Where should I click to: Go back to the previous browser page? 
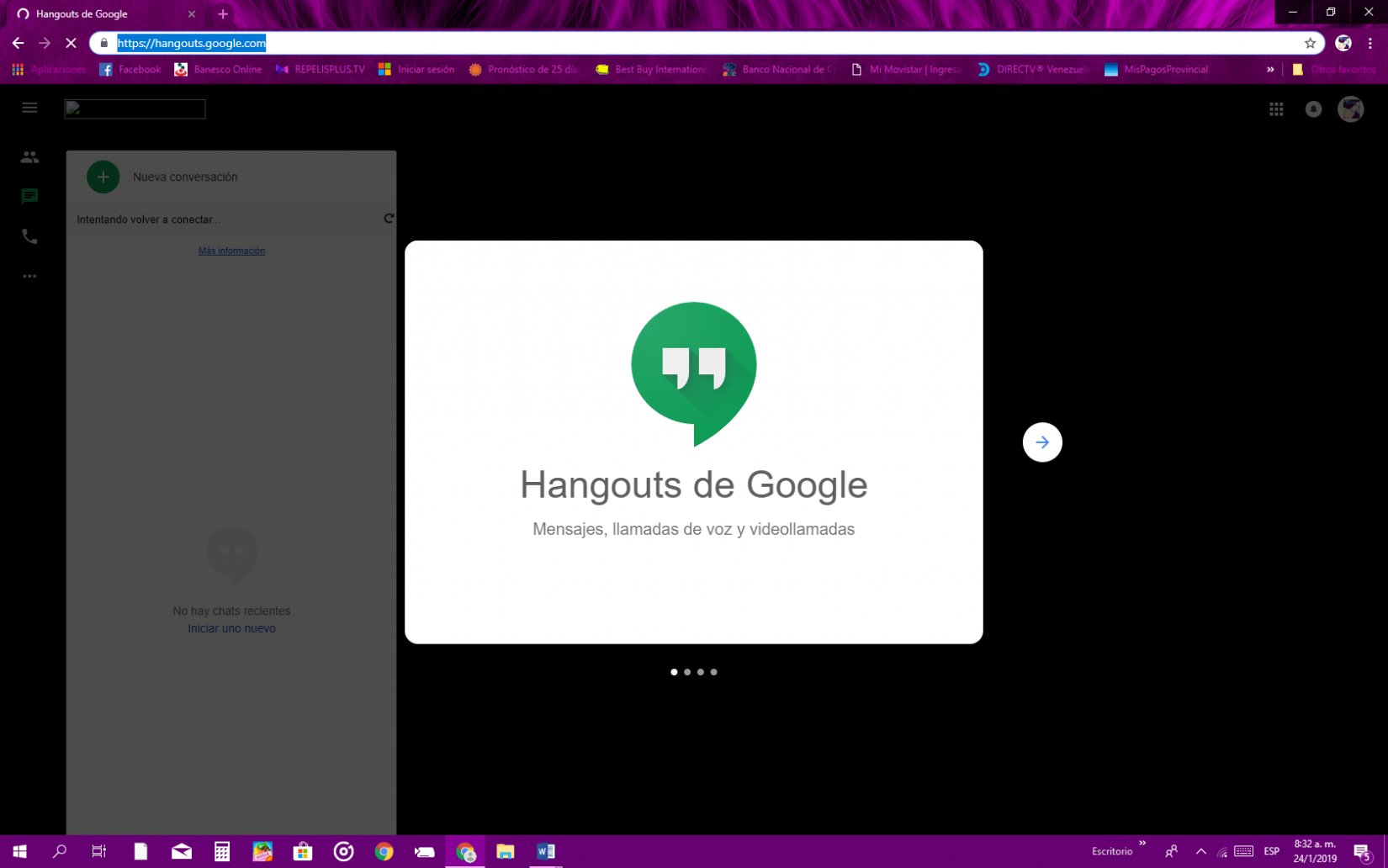tap(19, 43)
